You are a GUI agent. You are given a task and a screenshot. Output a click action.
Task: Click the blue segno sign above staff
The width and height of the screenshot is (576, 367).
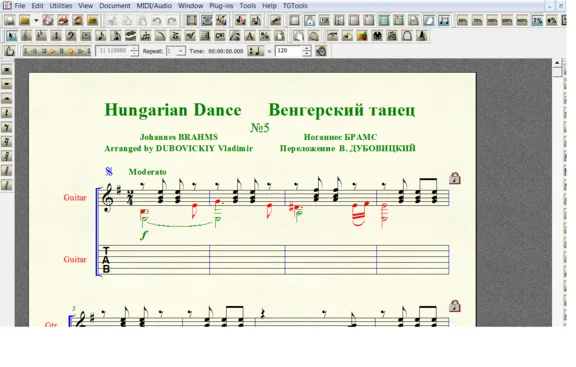coord(109,171)
